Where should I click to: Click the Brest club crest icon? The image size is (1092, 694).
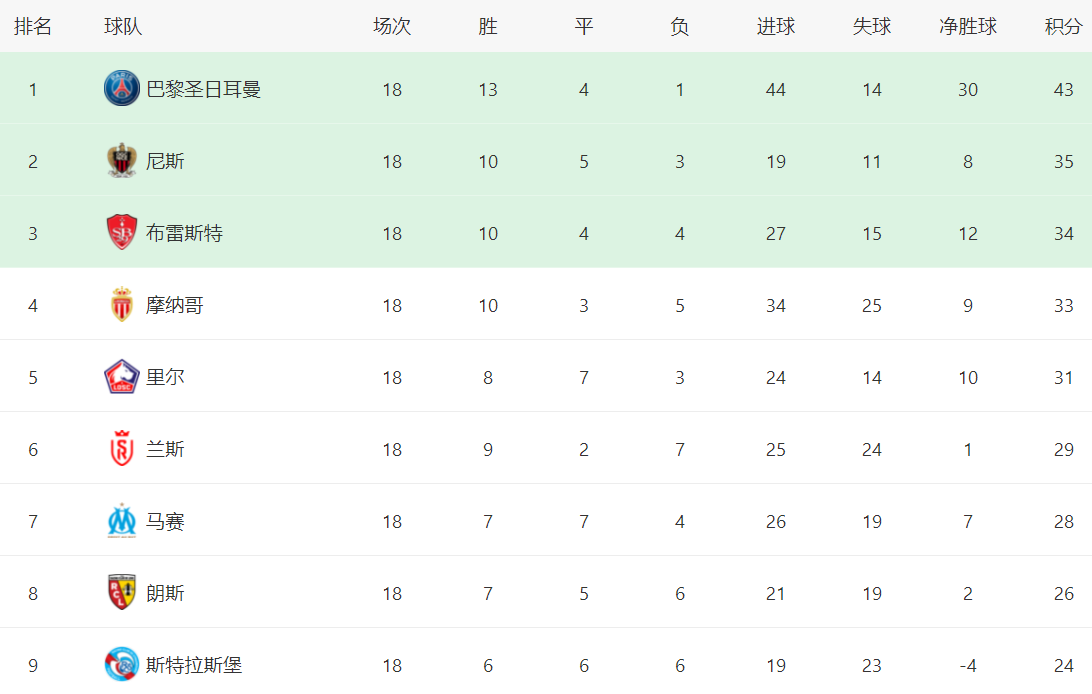pyautogui.click(x=122, y=232)
